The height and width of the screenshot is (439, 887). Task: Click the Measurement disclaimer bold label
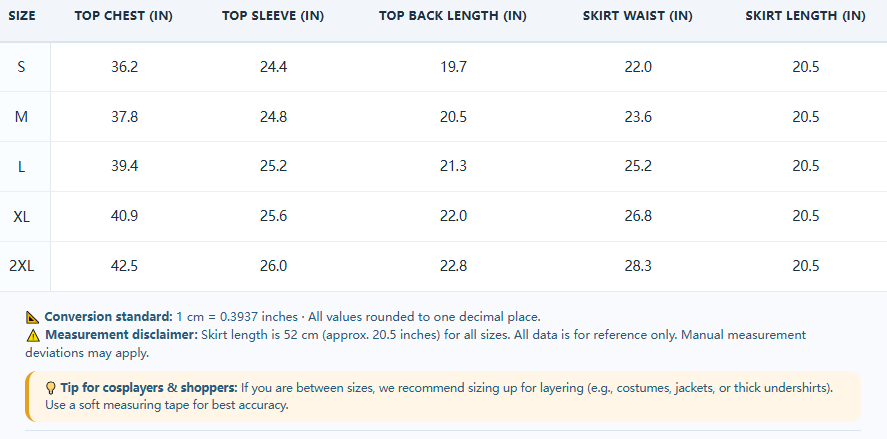pos(122,335)
